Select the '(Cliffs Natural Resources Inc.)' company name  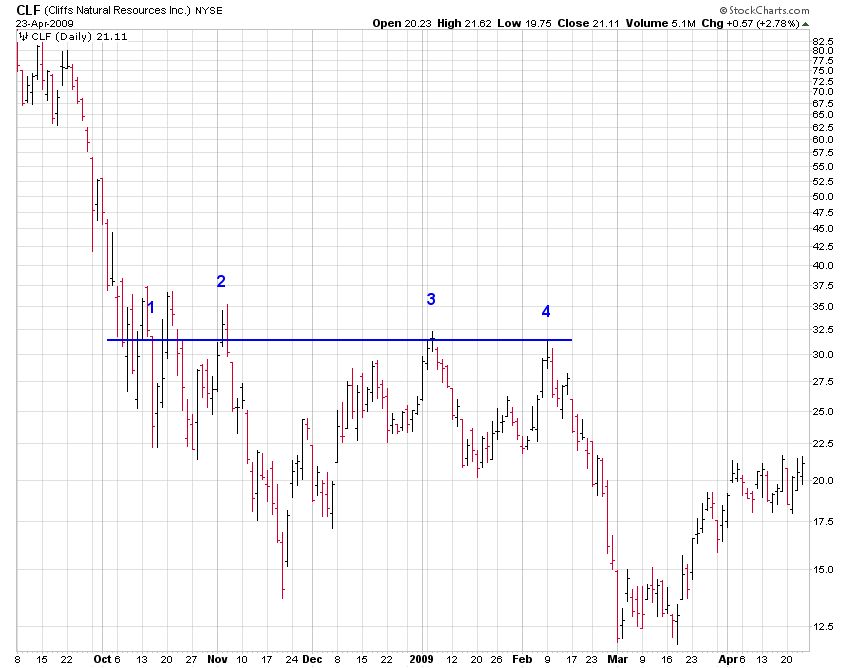118,10
